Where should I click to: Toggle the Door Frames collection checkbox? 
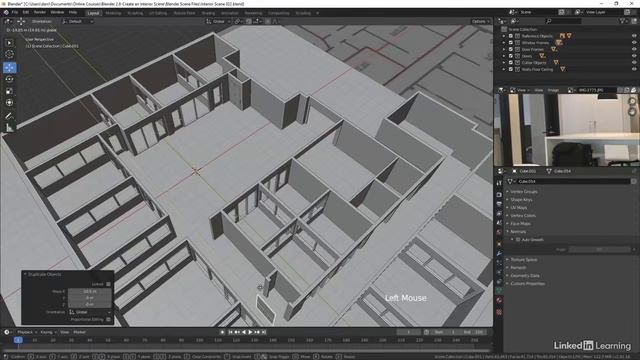pos(511,49)
